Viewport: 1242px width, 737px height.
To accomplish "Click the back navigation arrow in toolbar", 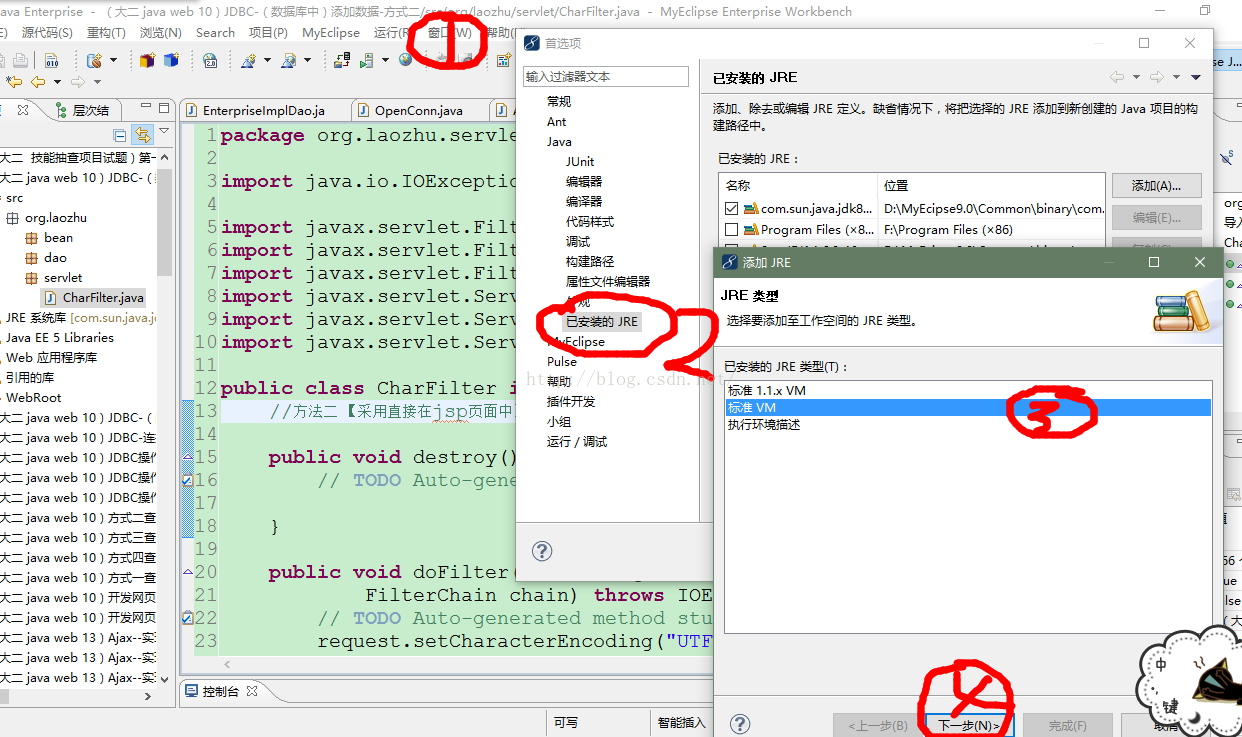I will click(38, 81).
